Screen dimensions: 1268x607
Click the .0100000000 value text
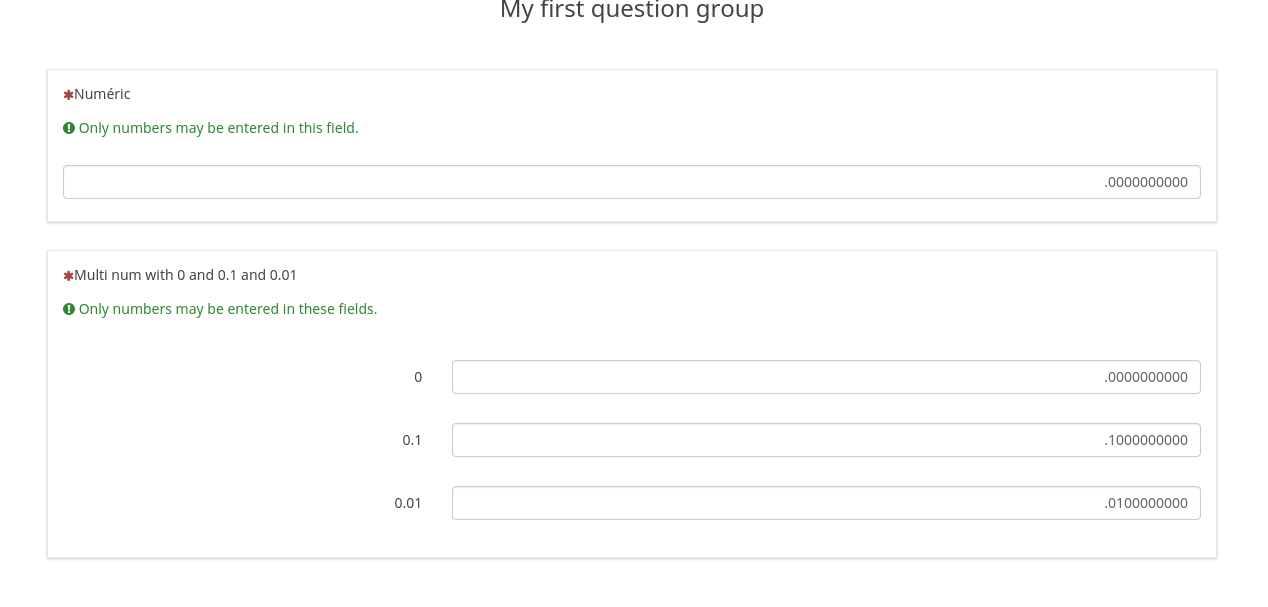1146,503
